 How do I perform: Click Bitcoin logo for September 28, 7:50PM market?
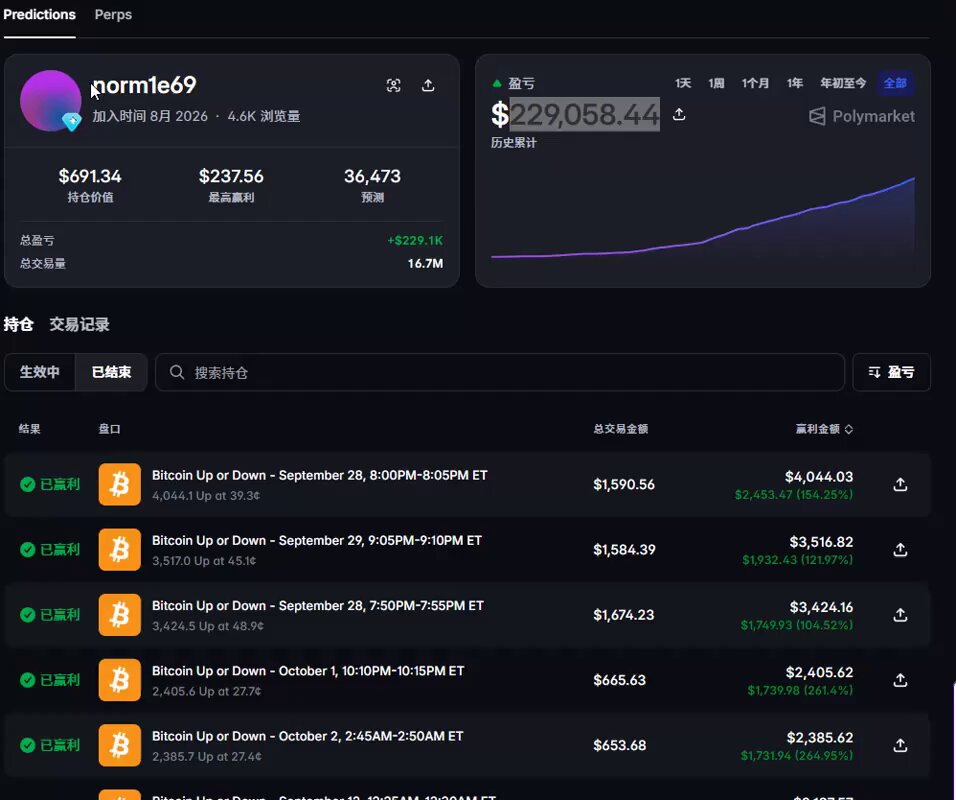coord(120,615)
